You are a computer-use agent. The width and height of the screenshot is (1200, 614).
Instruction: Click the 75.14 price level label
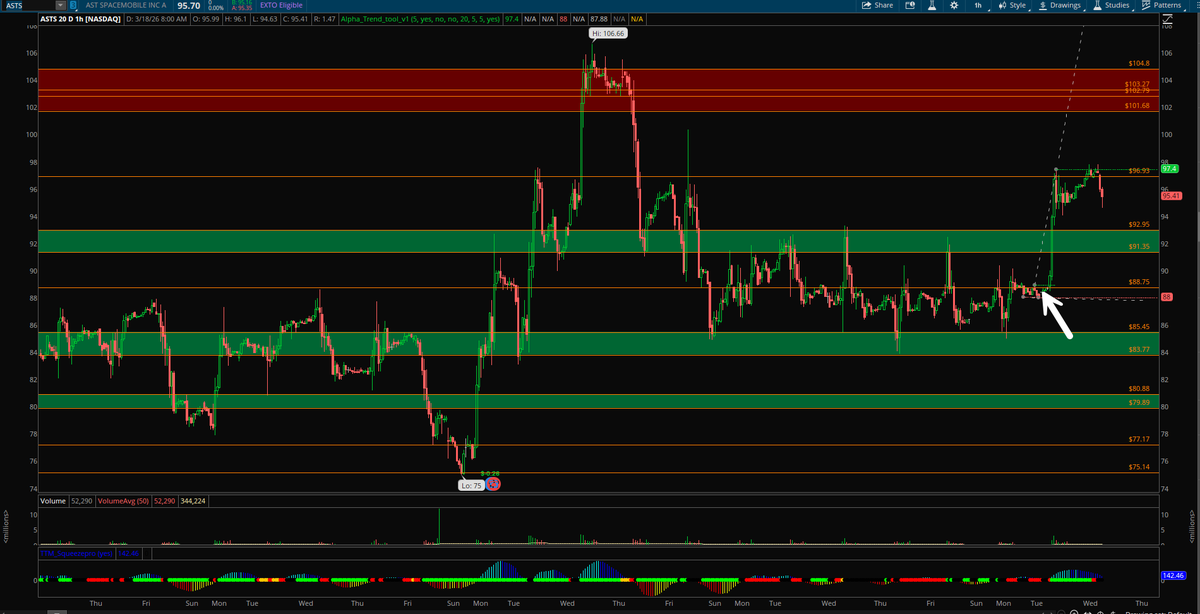pyautogui.click(x=1139, y=466)
